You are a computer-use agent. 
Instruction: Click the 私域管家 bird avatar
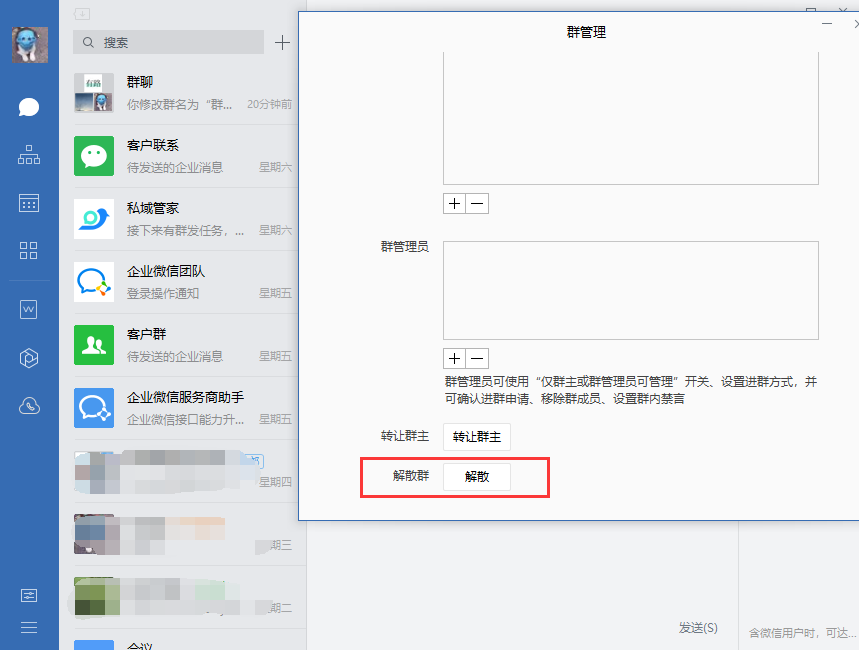click(94, 219)
